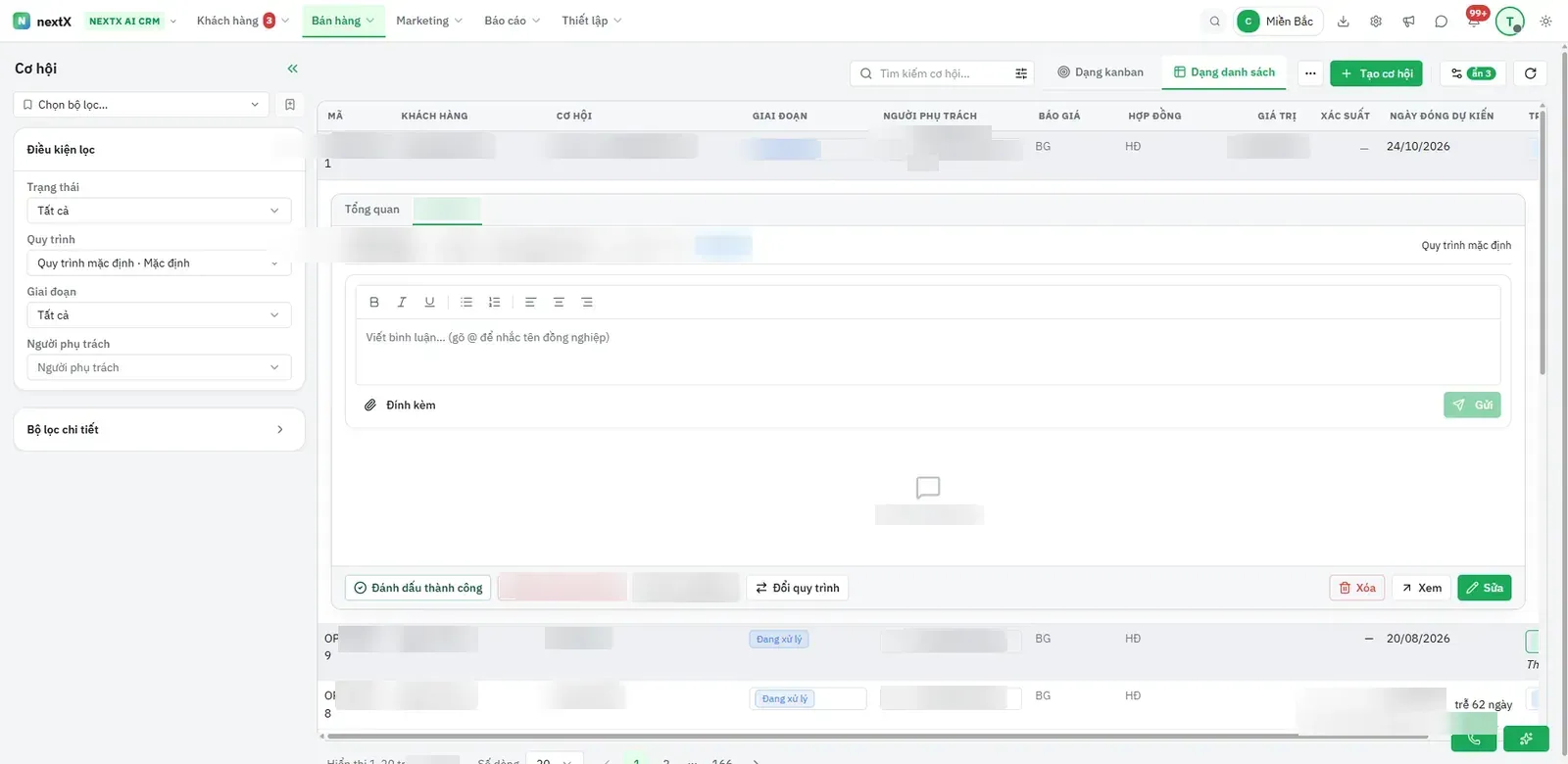Save the current filter bookmark icon
The height and width of the screenshot is (764, 1568).
(x=290, y=105)
